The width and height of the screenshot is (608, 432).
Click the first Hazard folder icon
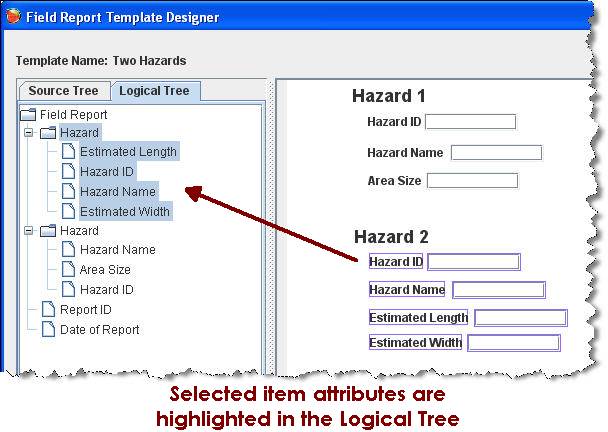pyautogui.click(x=48, y=133)
